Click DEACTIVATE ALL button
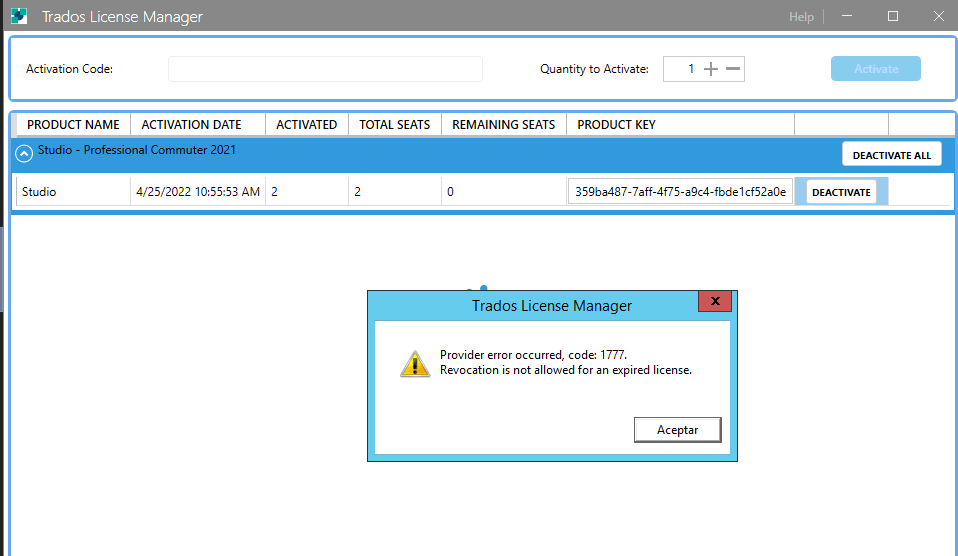This screenshot has height=556, width=958. click(x=891, y=155)
